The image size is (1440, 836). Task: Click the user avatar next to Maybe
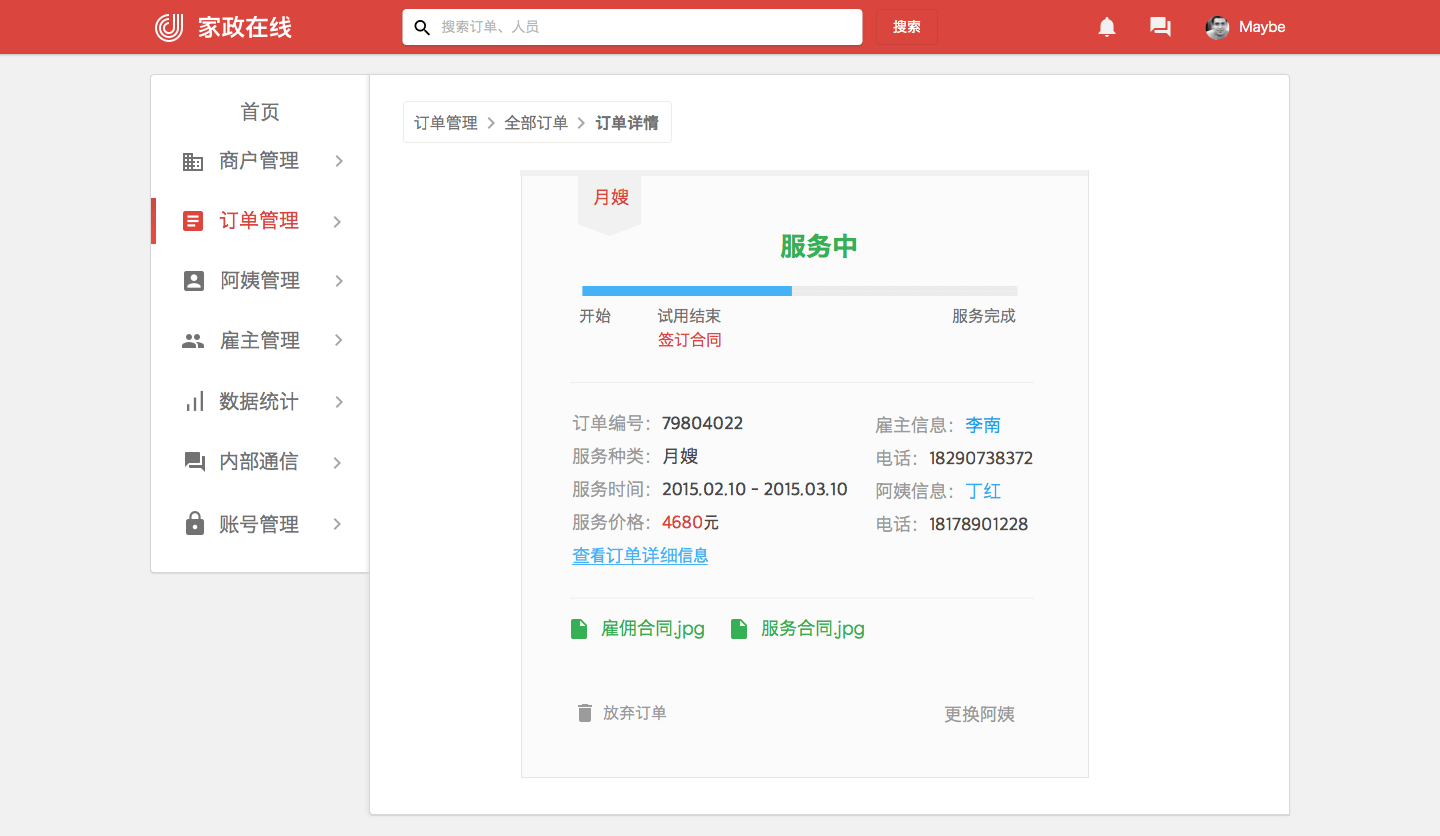[1217, 27]
